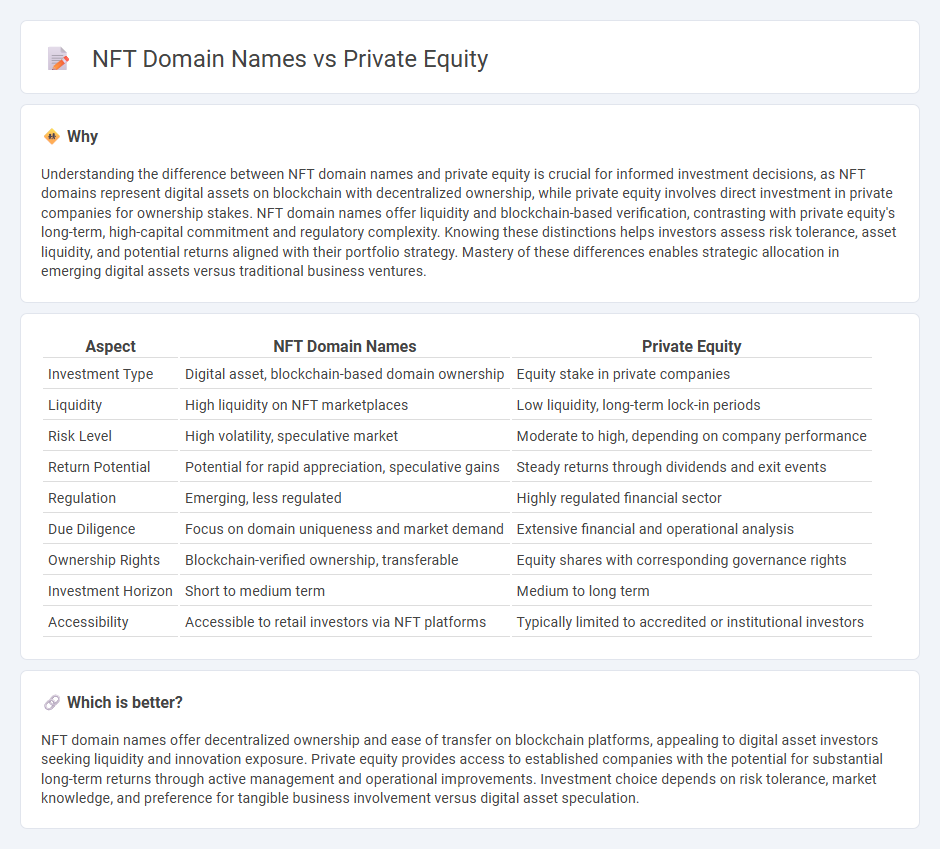Select the Investment Type row label
This screenshot has width=940, height=849.
pyautogui.click(x=101, y=374)
